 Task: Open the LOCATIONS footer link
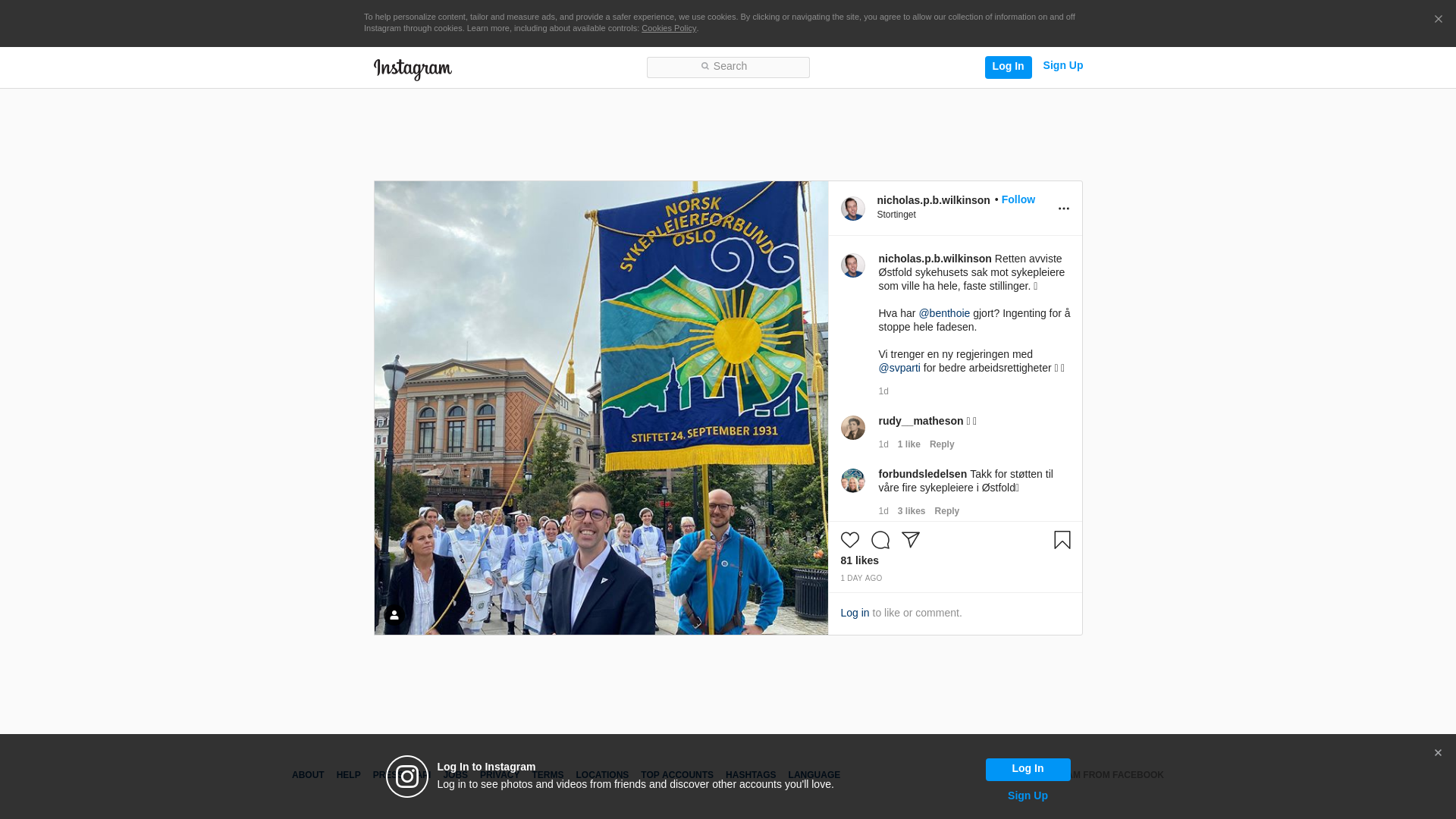pyautogui.click(x=602, y=775)
